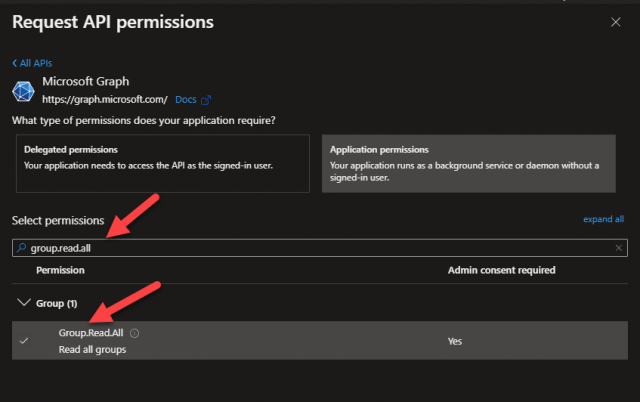640x402 pixels.
Task: Click the Microsoft Graph title text
Action: 86,82
